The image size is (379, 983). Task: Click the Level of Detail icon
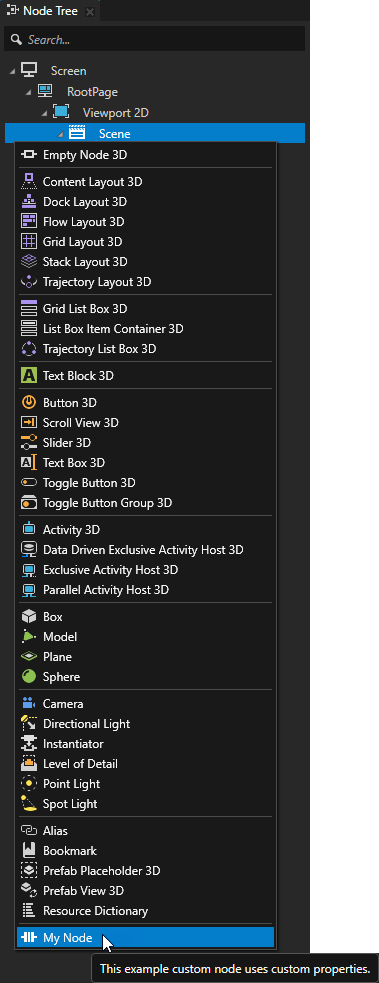(x=29, y=765)
